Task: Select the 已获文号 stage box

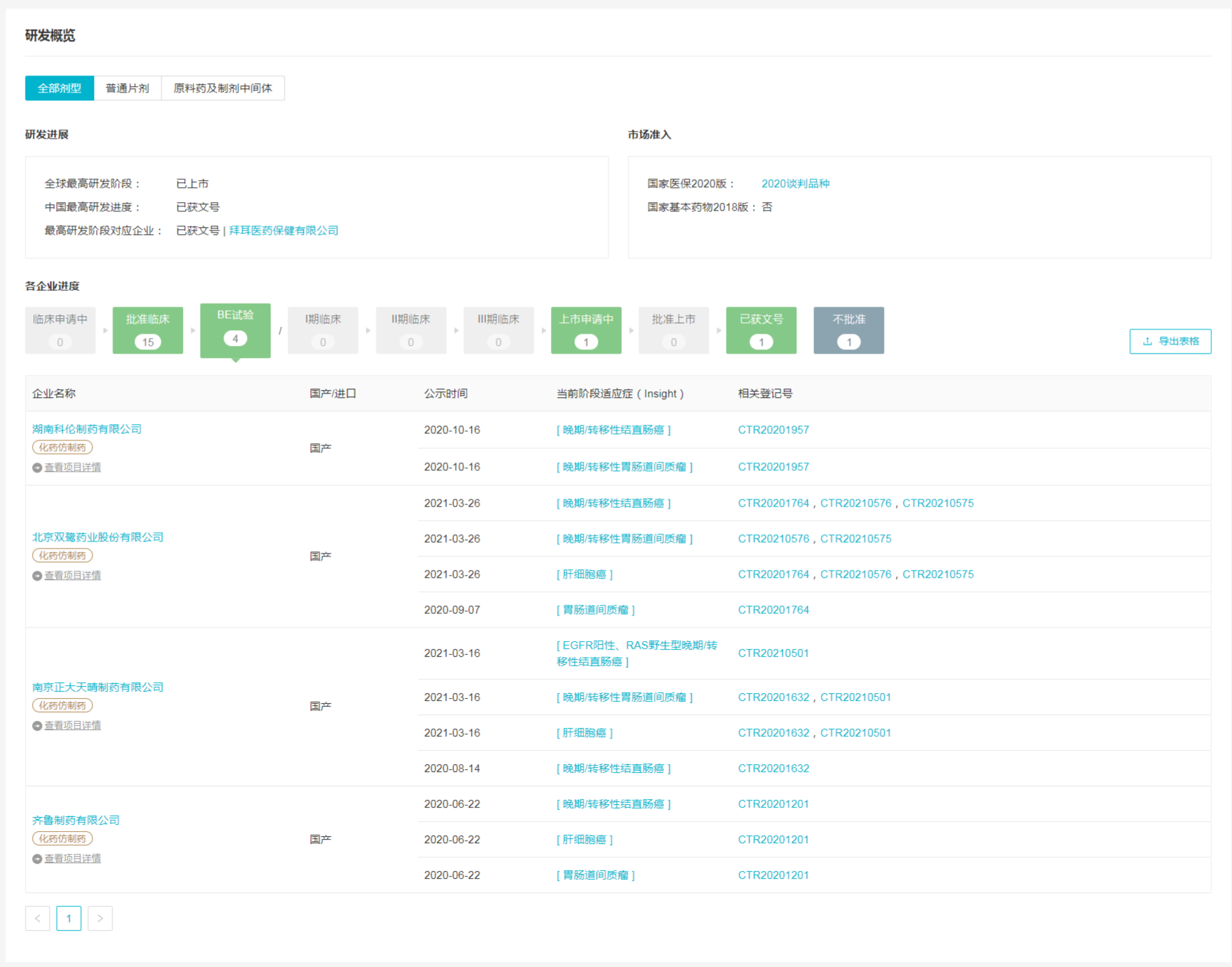Action: click(761, 330)
